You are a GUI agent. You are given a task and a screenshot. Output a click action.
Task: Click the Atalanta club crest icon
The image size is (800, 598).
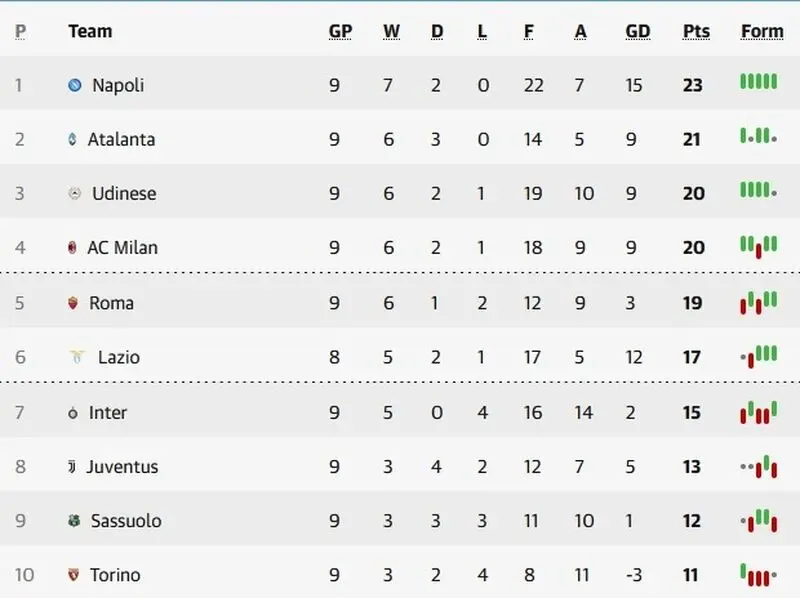[72, 139]
